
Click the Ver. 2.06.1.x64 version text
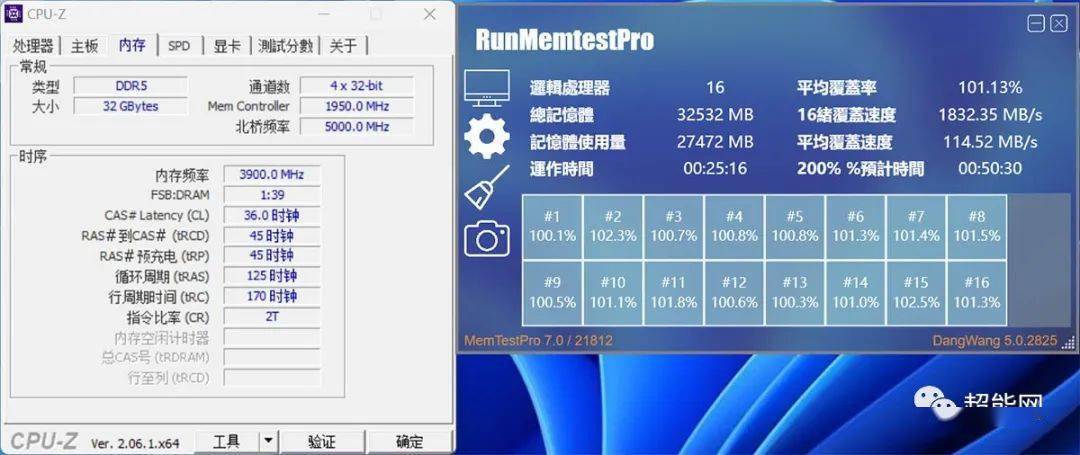pos(135,444)
